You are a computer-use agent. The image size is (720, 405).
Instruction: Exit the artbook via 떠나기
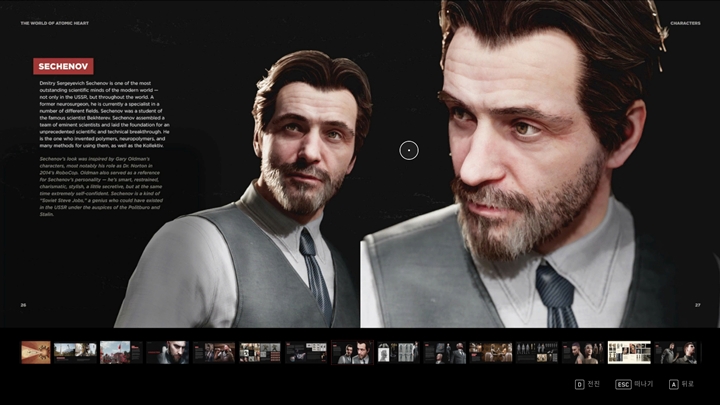644,384
